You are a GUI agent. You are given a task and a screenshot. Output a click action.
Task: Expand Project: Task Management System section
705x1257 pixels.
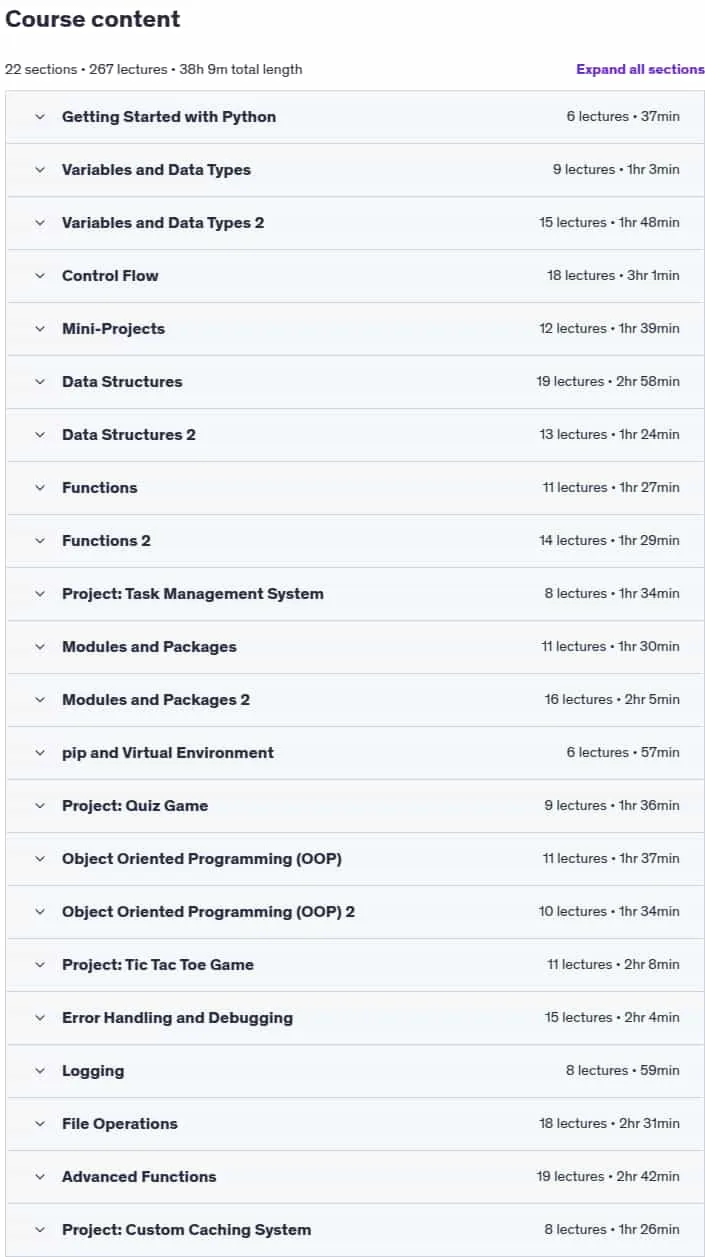[x=355, y=594]
